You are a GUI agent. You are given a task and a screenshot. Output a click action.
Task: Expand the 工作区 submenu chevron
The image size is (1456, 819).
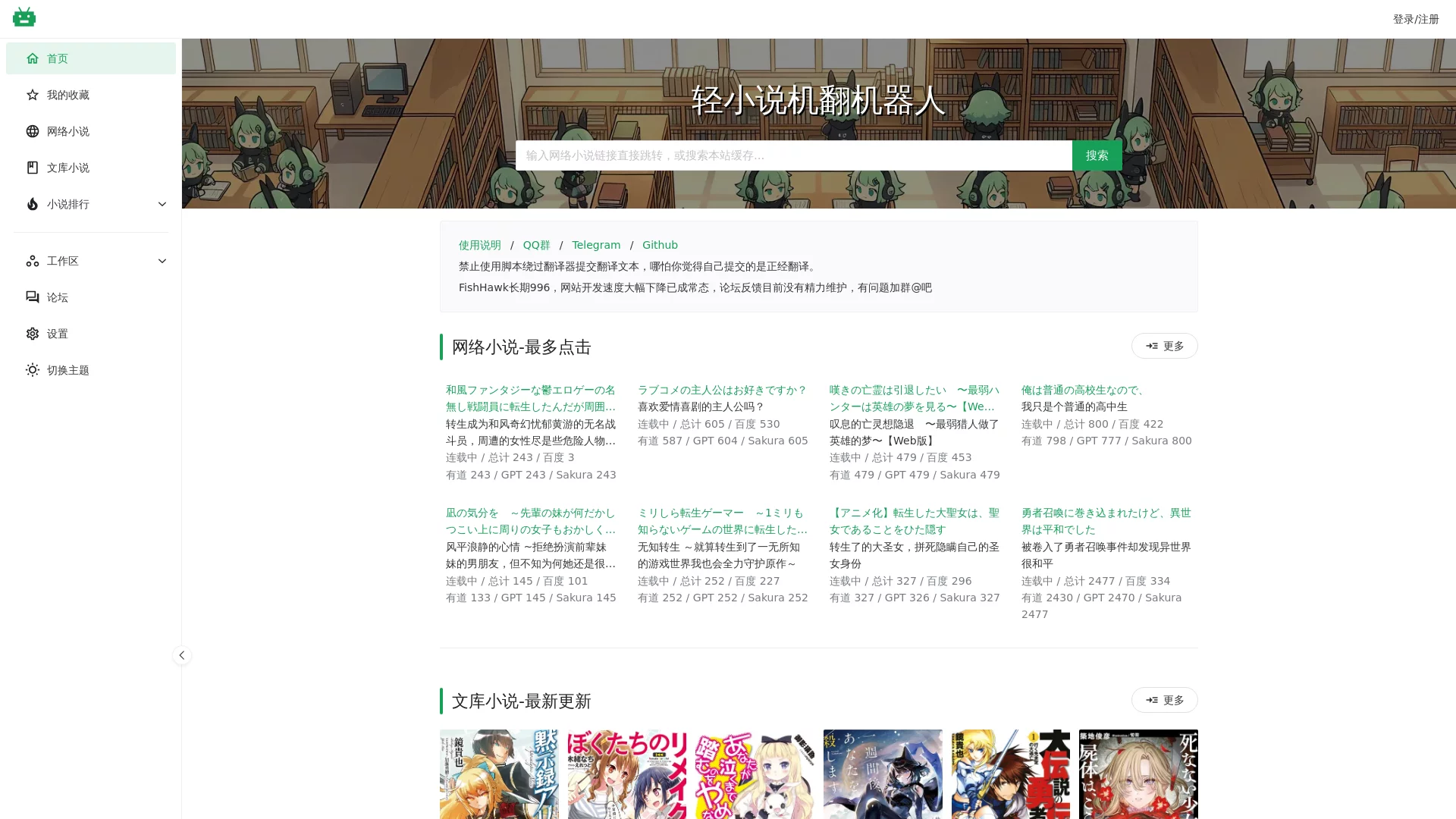pyautogui.click(x=162, y=261)
